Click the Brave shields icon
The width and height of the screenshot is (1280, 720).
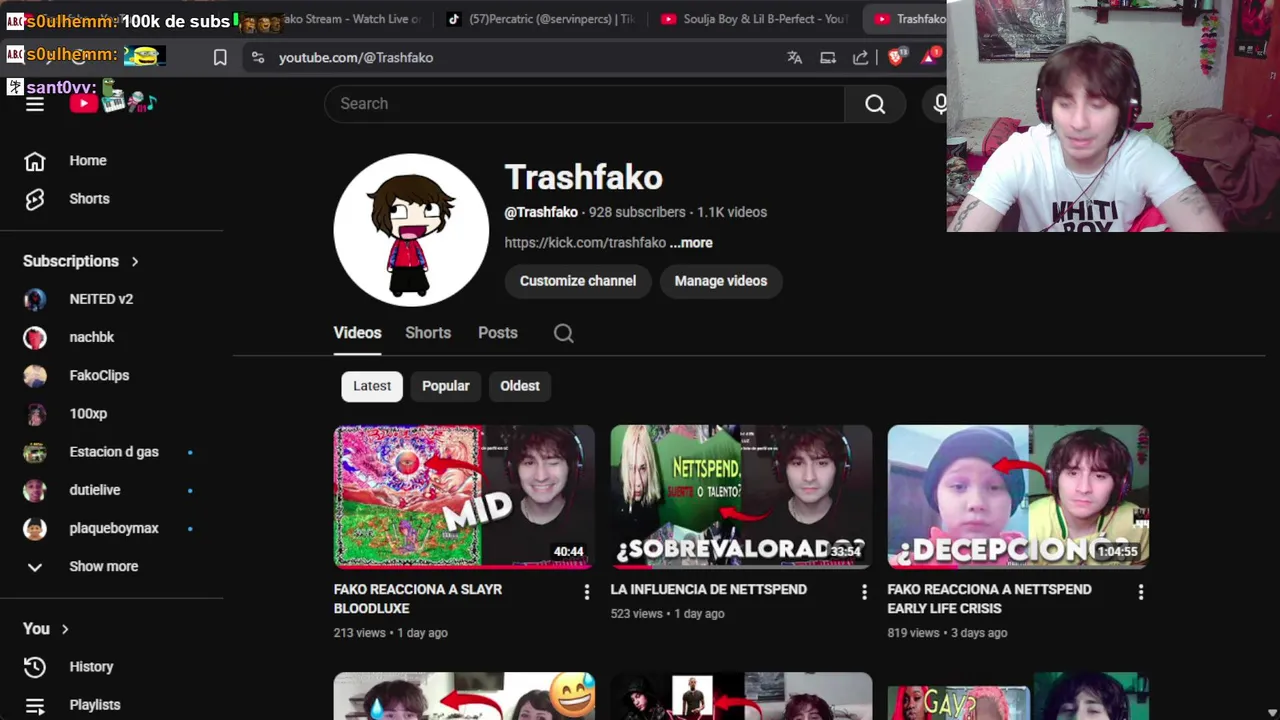[x=895, y=57]
